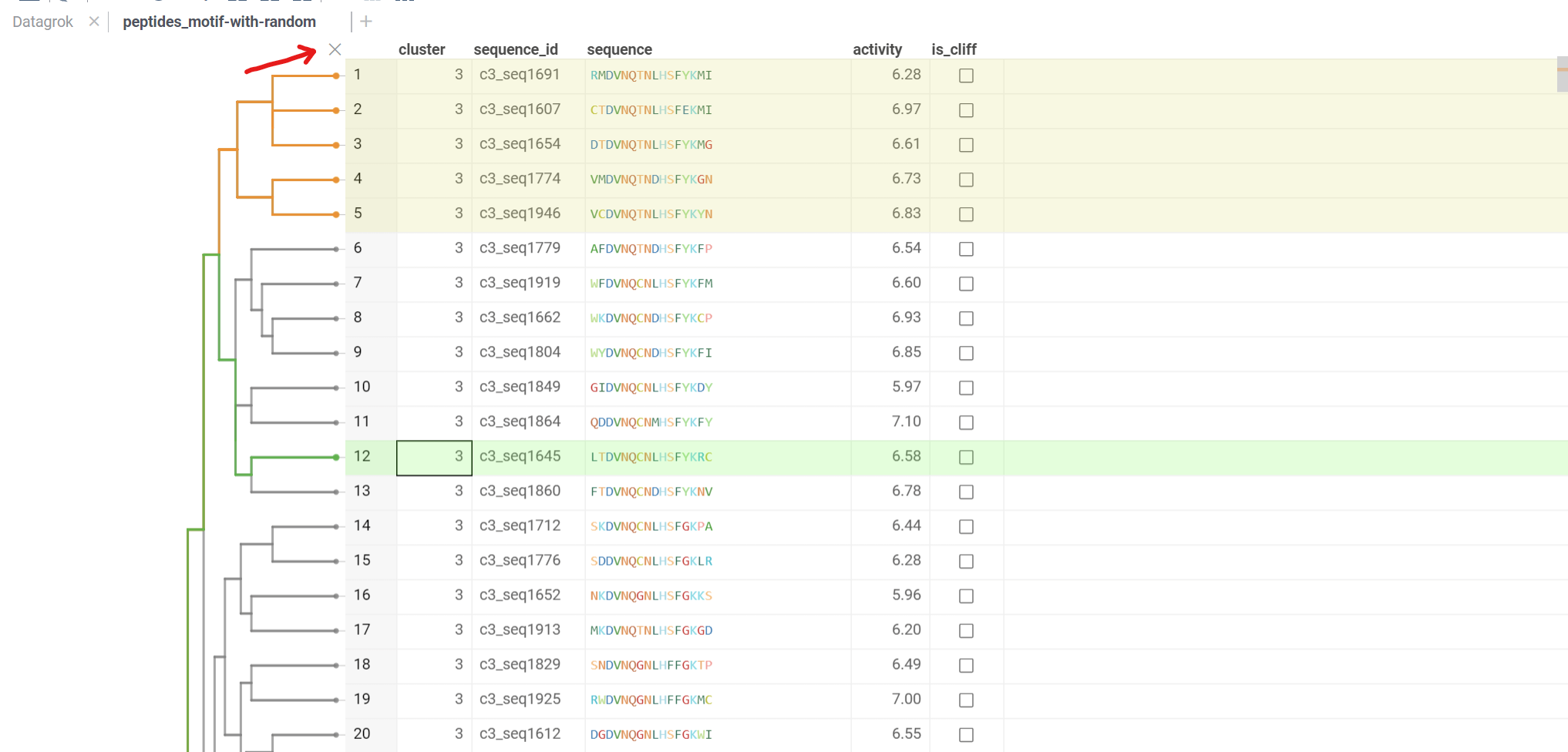The image size is (1568, 752).
Task: Enable is_cliff for c3_seq1774
Action: pos(966,180)
